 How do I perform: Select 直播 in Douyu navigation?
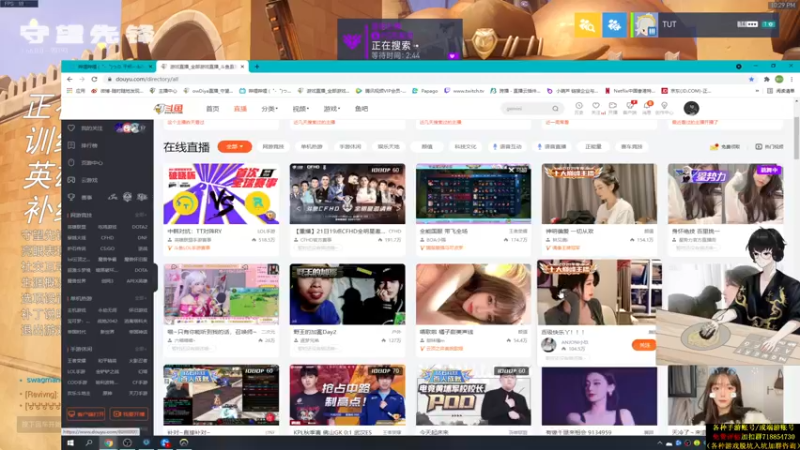pyautogui.click(x=240, y=109)
